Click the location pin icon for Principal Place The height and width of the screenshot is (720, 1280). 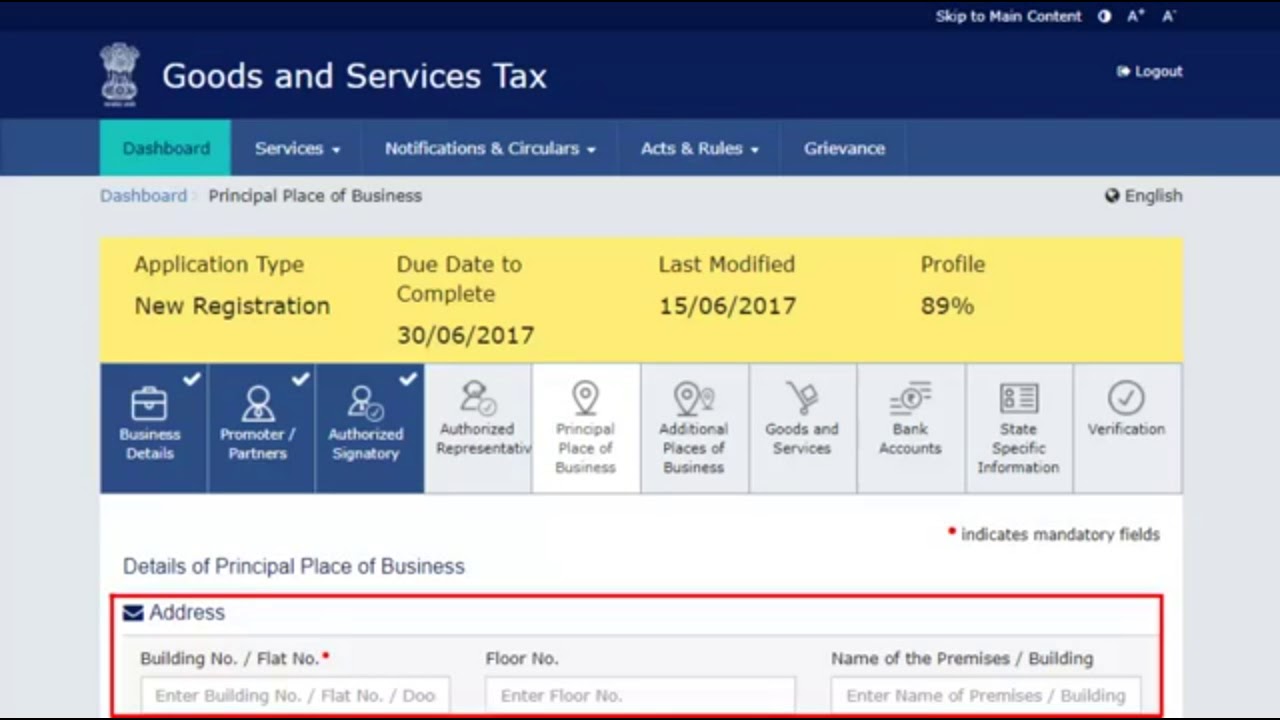(x=585, y=398)
